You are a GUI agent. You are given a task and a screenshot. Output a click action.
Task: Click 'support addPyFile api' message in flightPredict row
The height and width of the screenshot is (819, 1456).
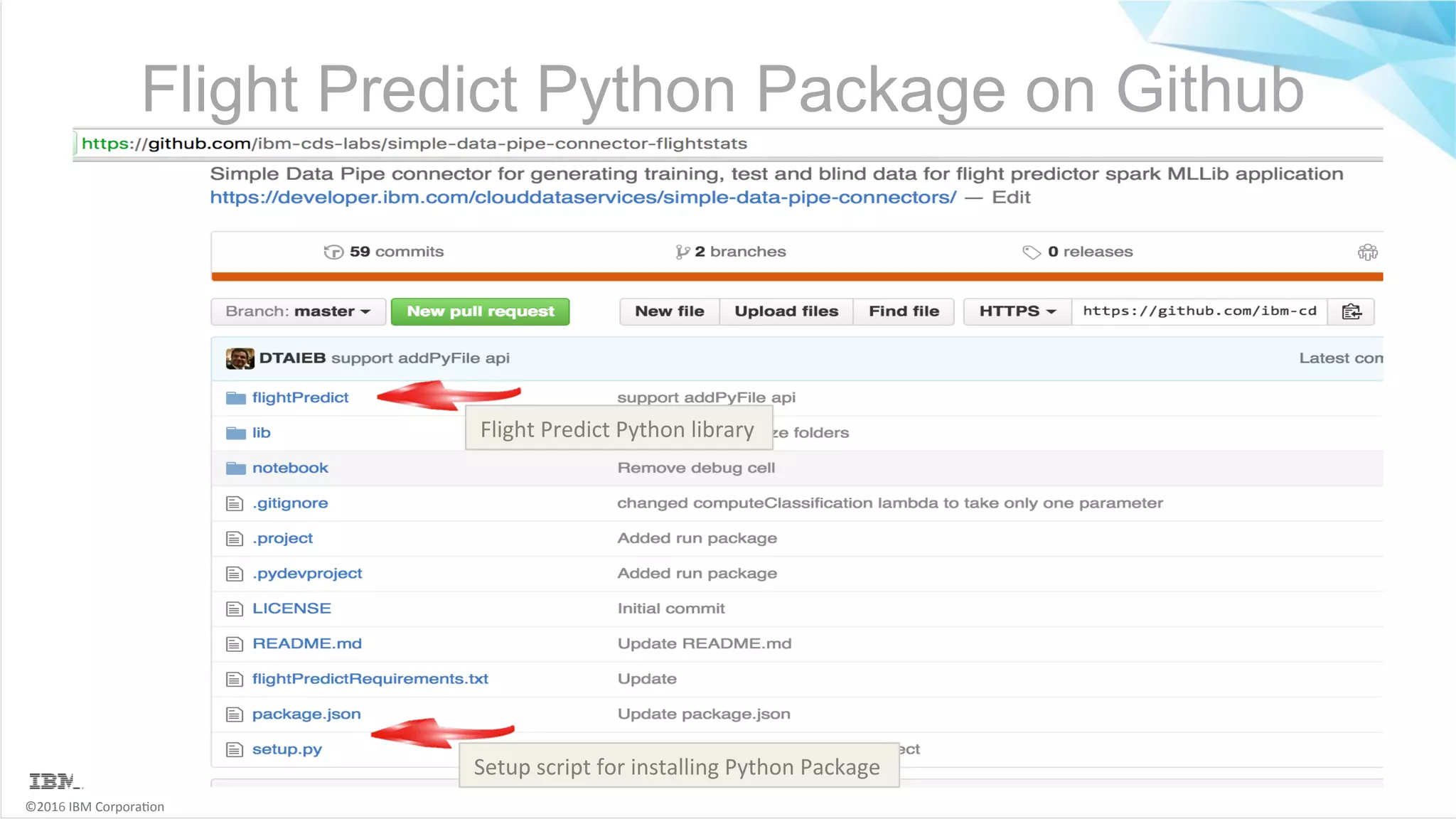point(706,398)
